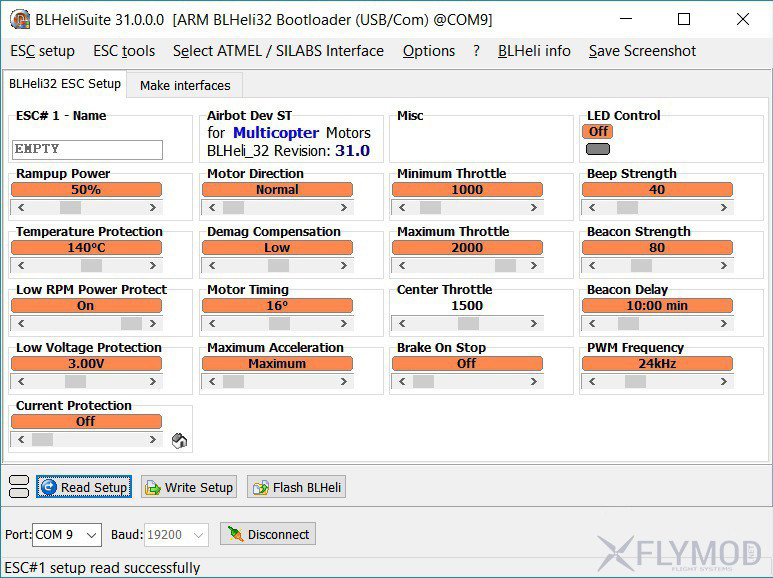Click the Maximum Throttle 2000 value bar
The width and height of the screenshot is (773, 578).
pyautogui.click(x=467, y=248)
